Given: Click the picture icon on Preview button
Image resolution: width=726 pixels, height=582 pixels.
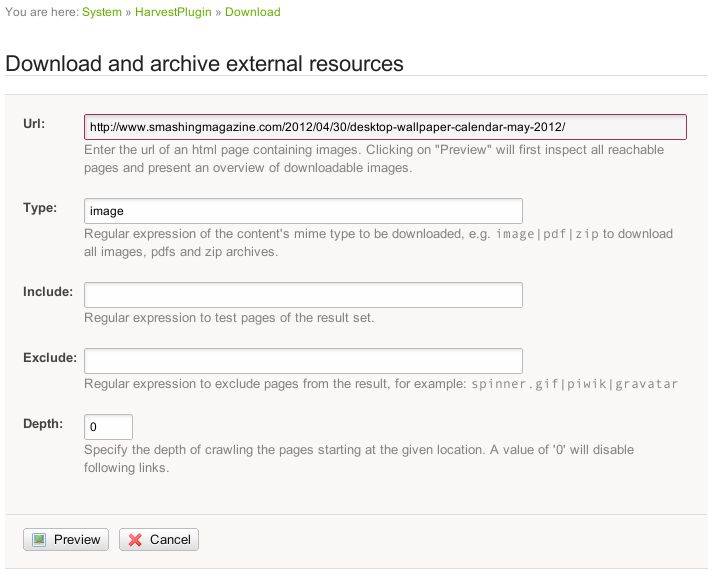Looking at the screenshot, I should 39,540.
